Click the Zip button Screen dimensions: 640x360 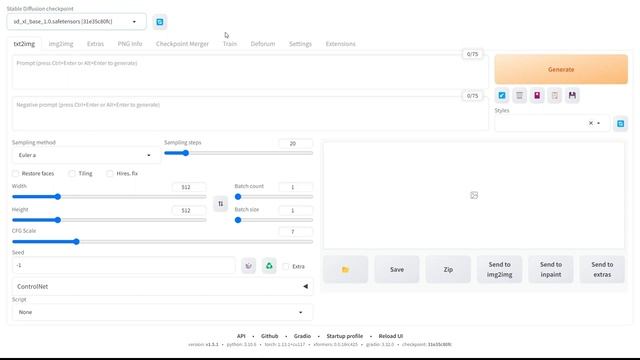point(448,269)
